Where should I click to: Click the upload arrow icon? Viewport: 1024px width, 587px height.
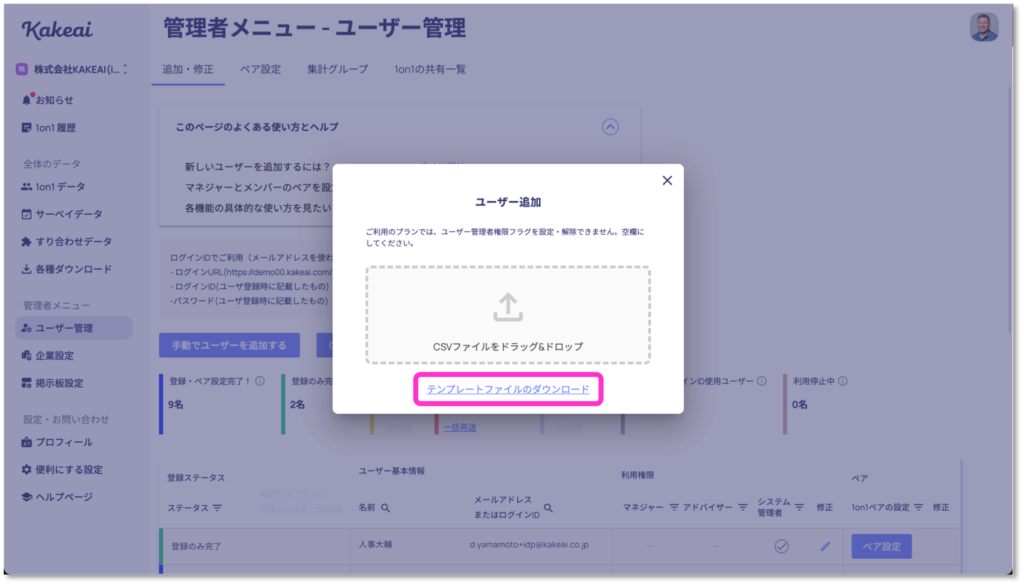(508, 307)
